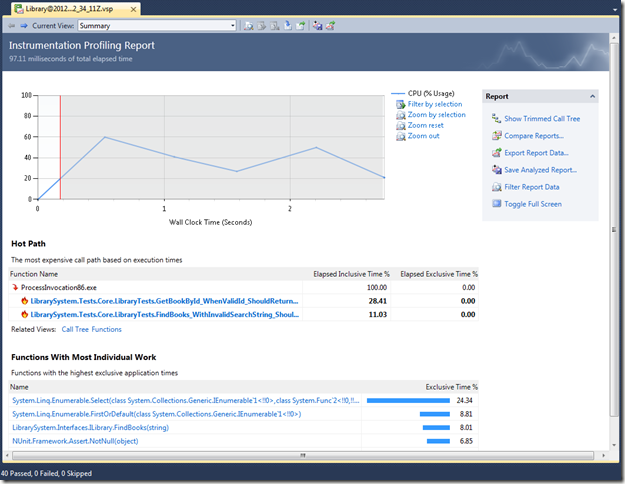The image size is (625, 484).
Task: Open the Filter Report Data link
Action: coord(532,187)
